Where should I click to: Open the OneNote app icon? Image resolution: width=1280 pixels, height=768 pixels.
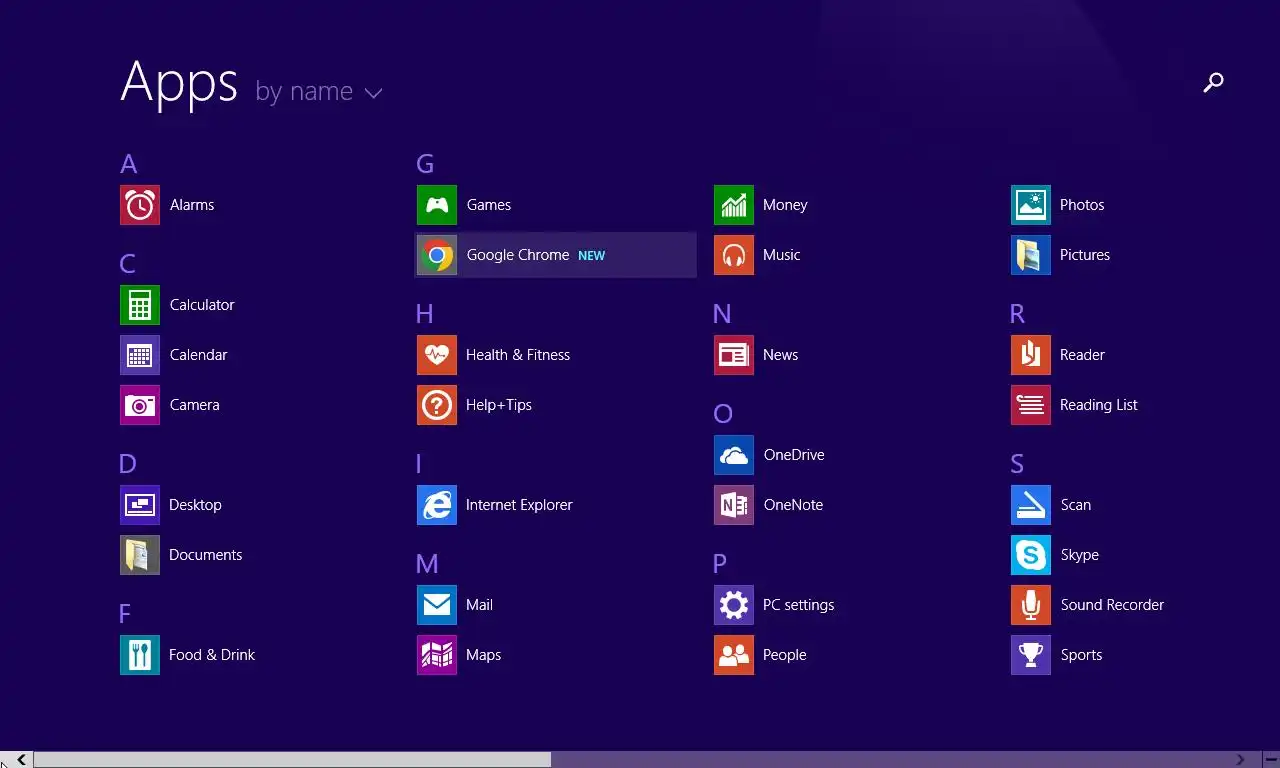(734, 505)
